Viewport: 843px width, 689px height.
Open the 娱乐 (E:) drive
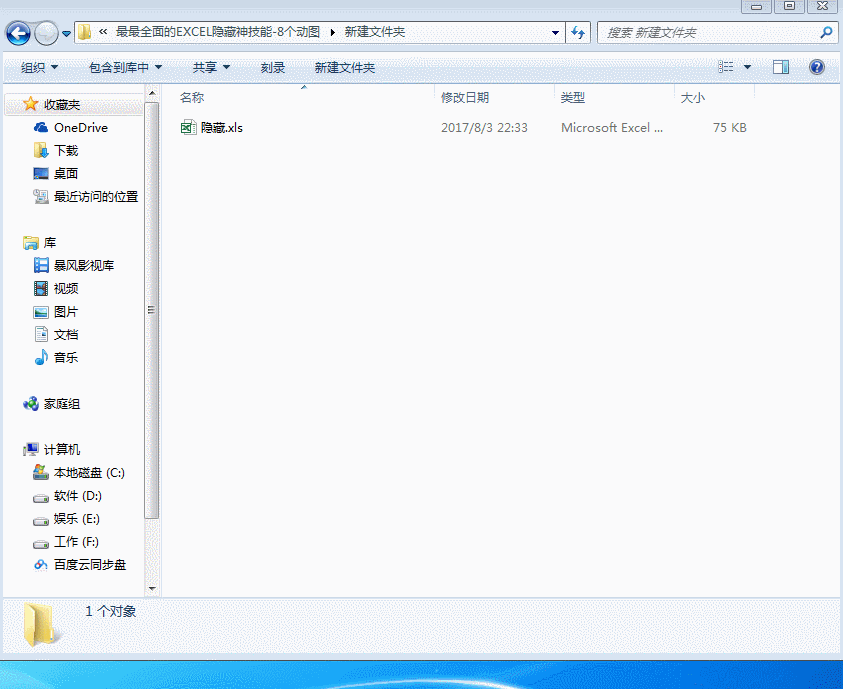pyautogui.click(x=77, y=519)
